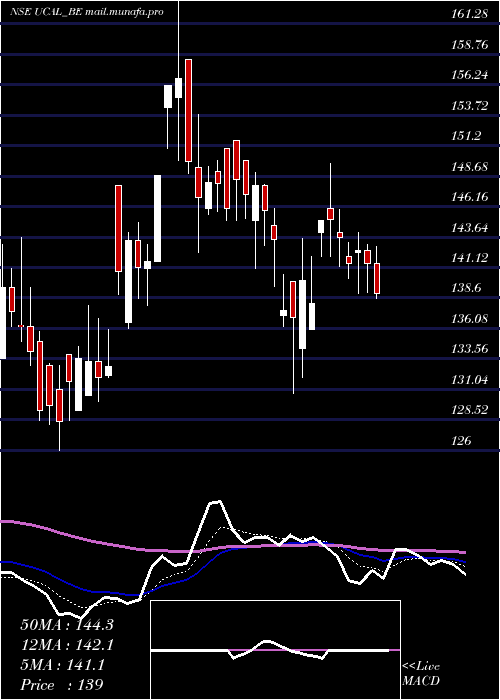Click the 136.08 price axis label
The width and height of the screenshot is (500, 700).
pyautogui.click(x=469, y=319)
